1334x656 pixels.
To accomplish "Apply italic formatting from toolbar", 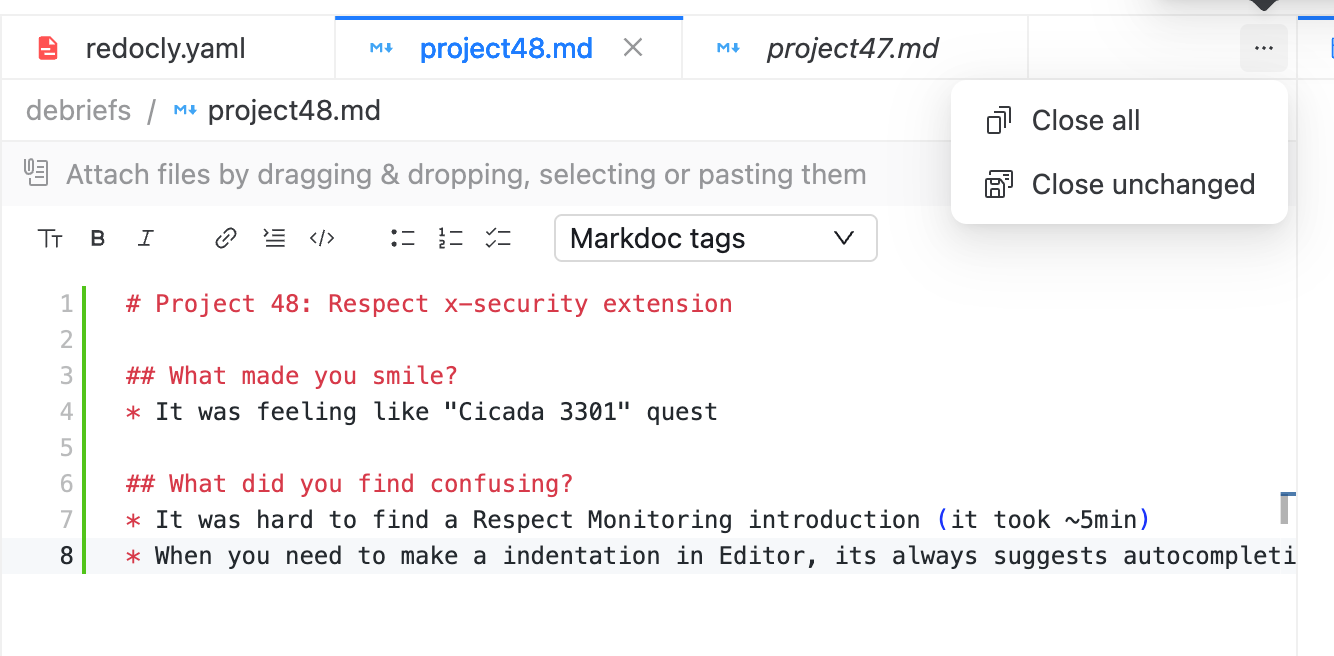I will [146, 239].
